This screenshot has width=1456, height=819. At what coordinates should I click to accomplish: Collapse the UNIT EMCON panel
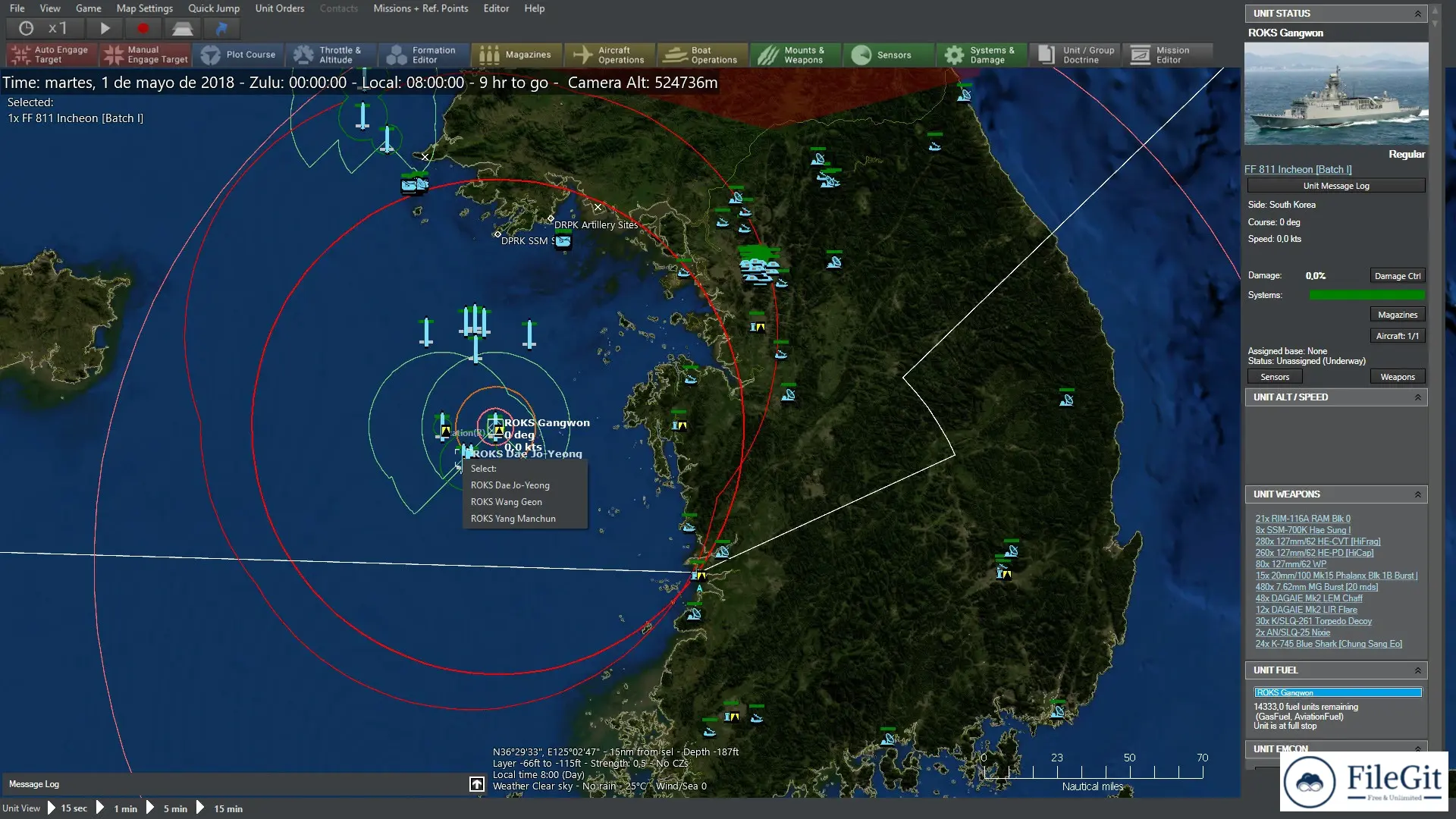point(1417,748)
